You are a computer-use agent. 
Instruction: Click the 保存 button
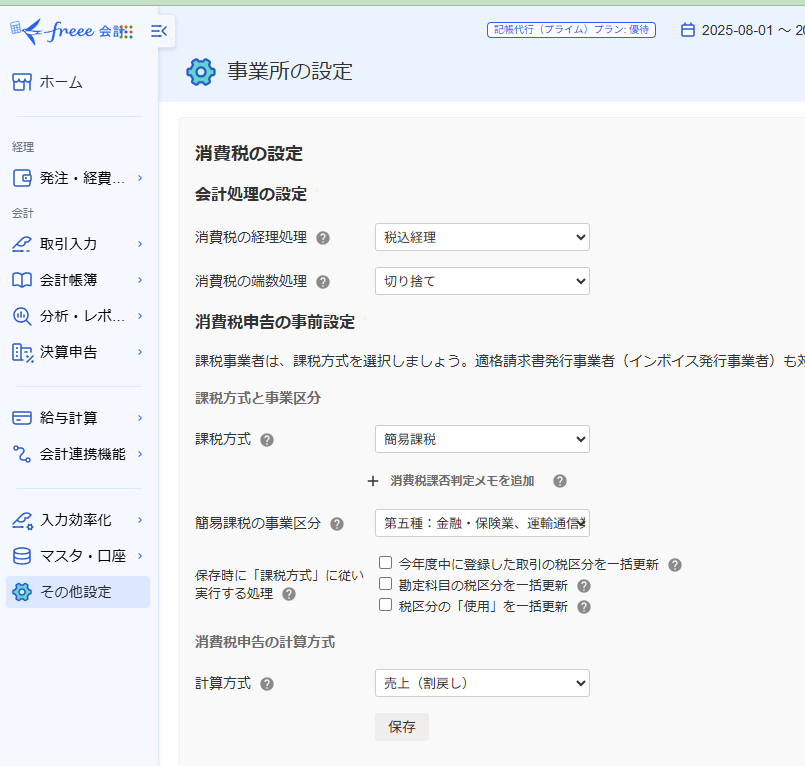pyautogui.click(x=401, y=727)
